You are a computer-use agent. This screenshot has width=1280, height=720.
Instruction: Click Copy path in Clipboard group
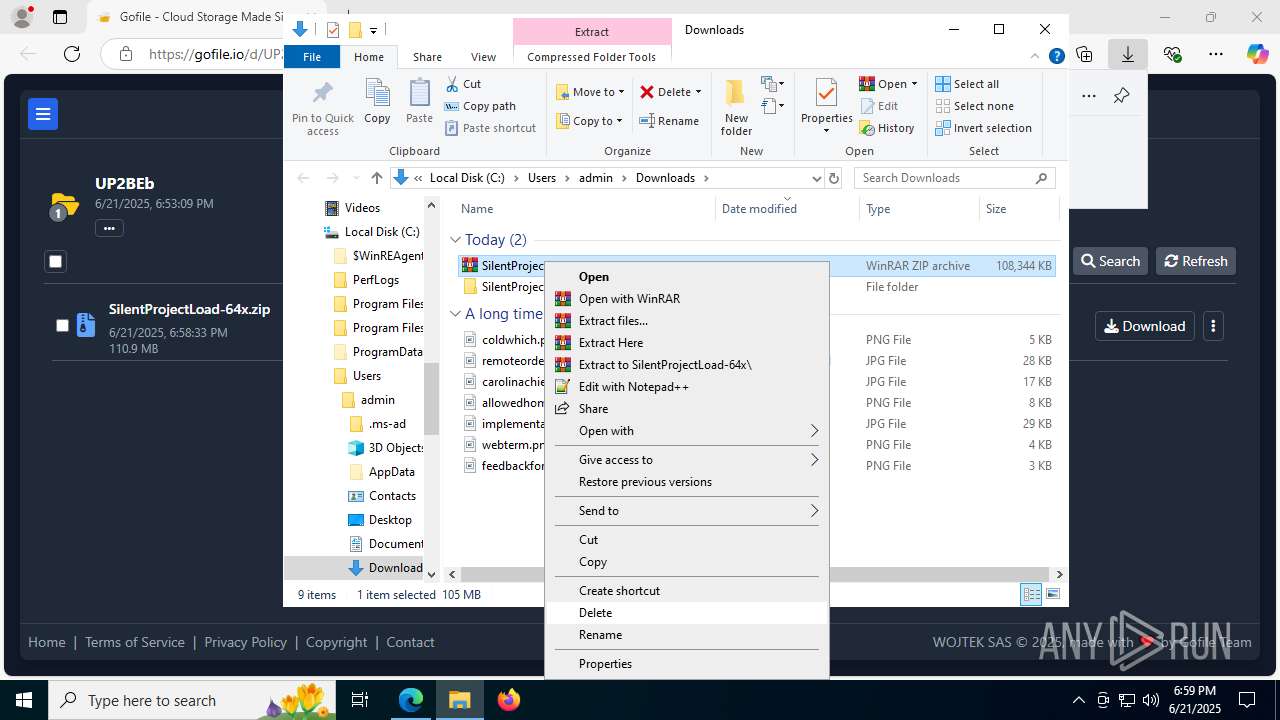coord(480,106)
